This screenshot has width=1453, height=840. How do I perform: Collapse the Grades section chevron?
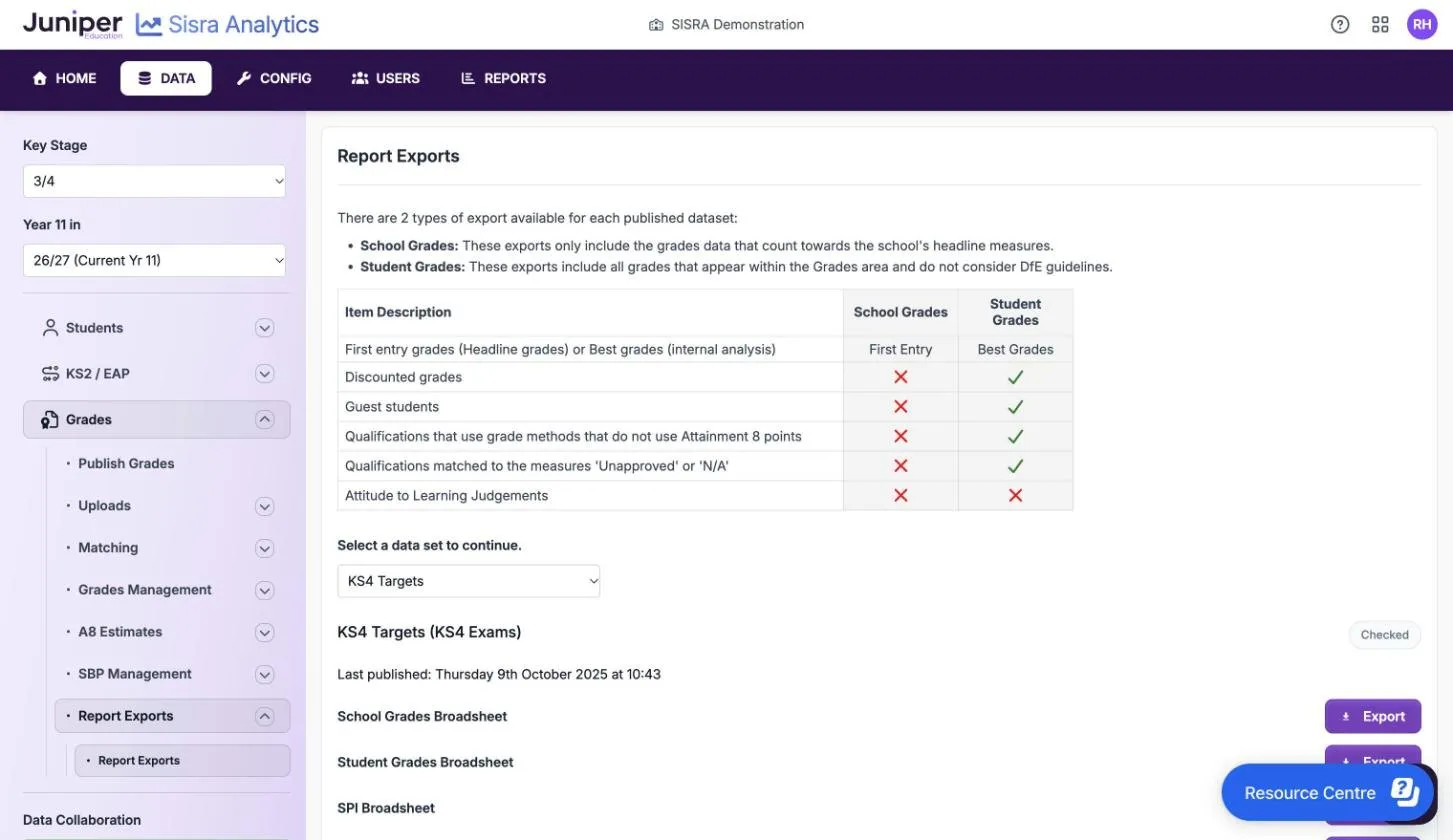tap(264, 420)
